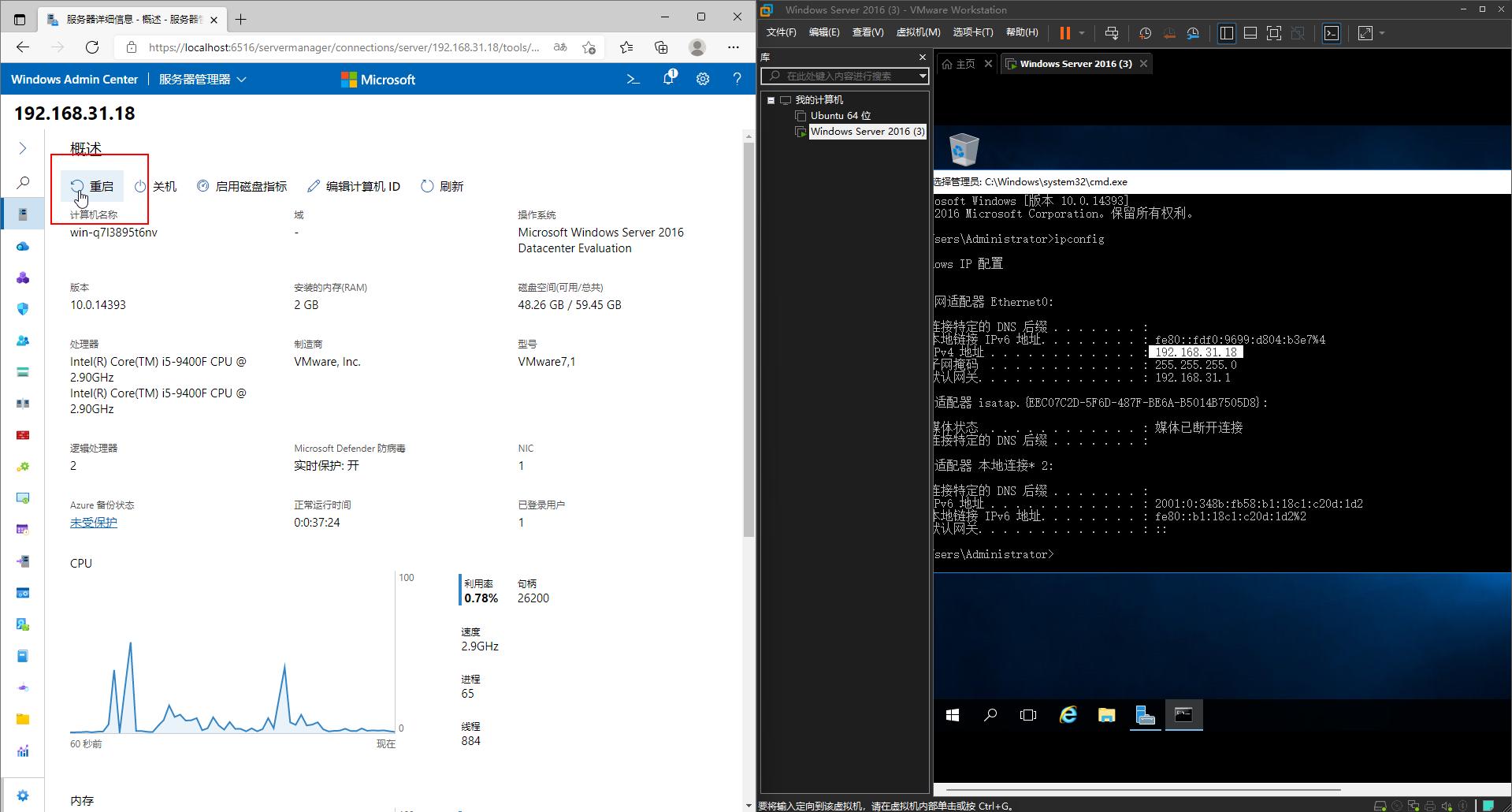This screenshot has height=812, width=1512.
Task: Click the browser refresh button
Action: point(92,47)
